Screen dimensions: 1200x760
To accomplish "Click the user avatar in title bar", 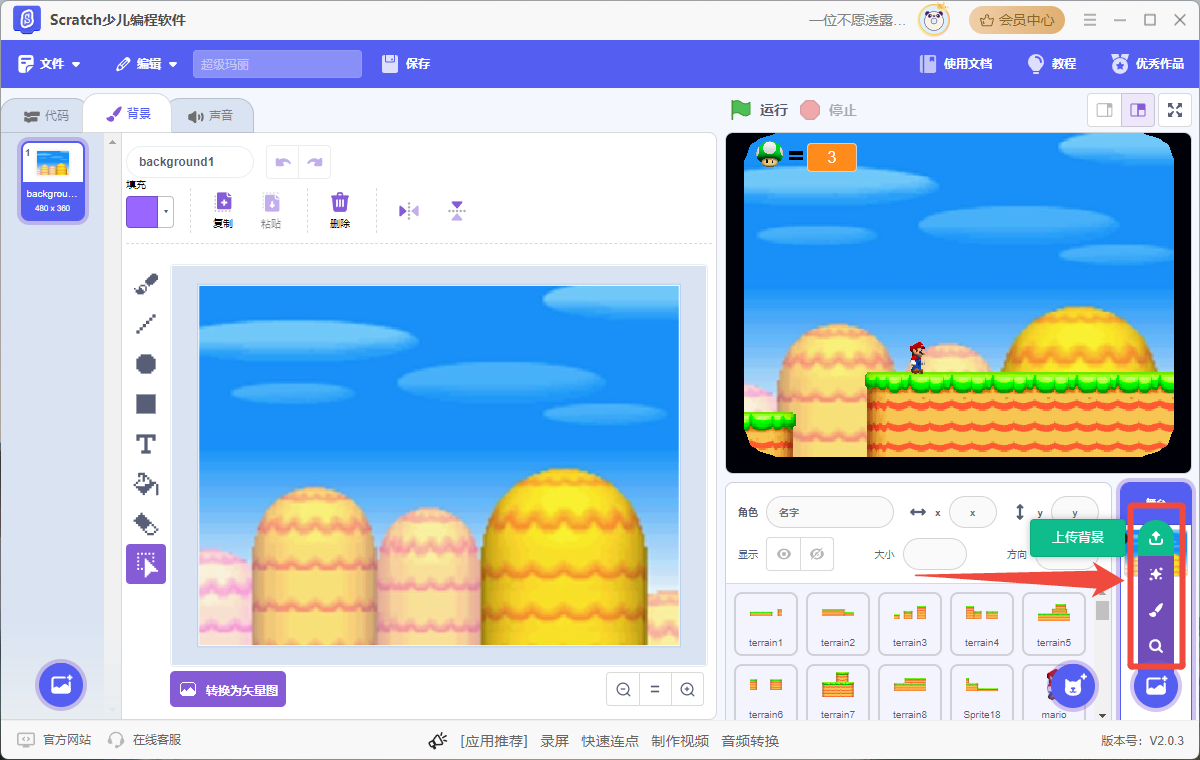I will (935, 20).
